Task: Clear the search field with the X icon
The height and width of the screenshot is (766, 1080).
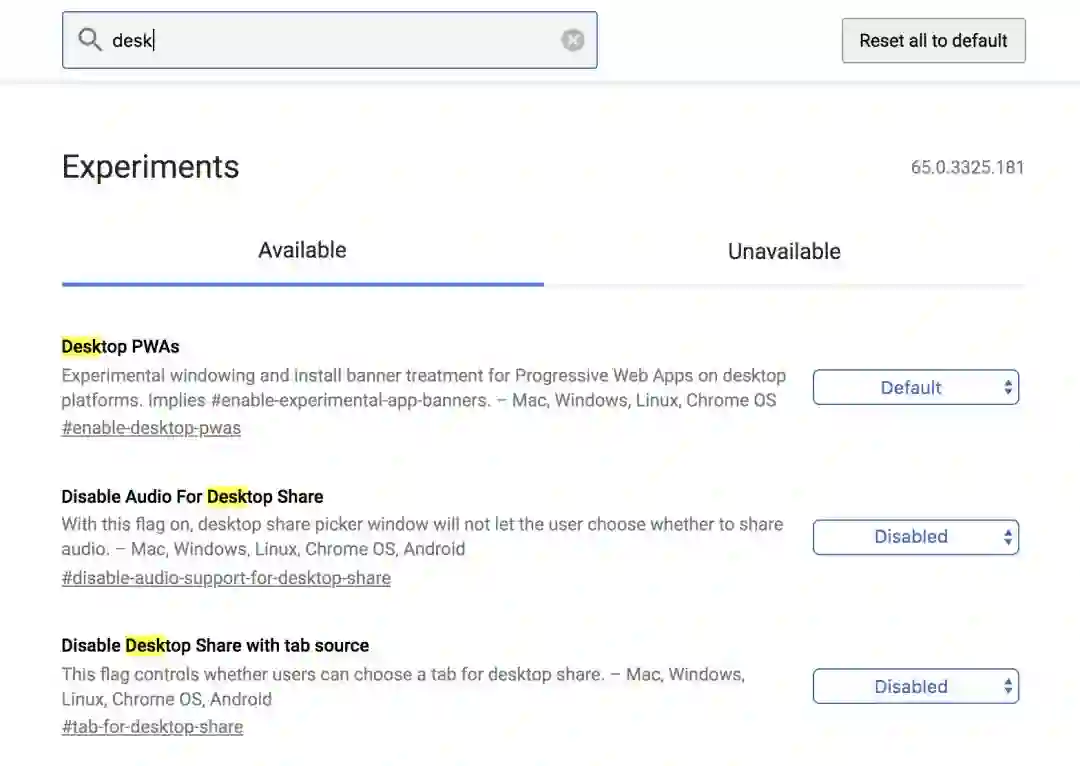Action: pos(573,40)
